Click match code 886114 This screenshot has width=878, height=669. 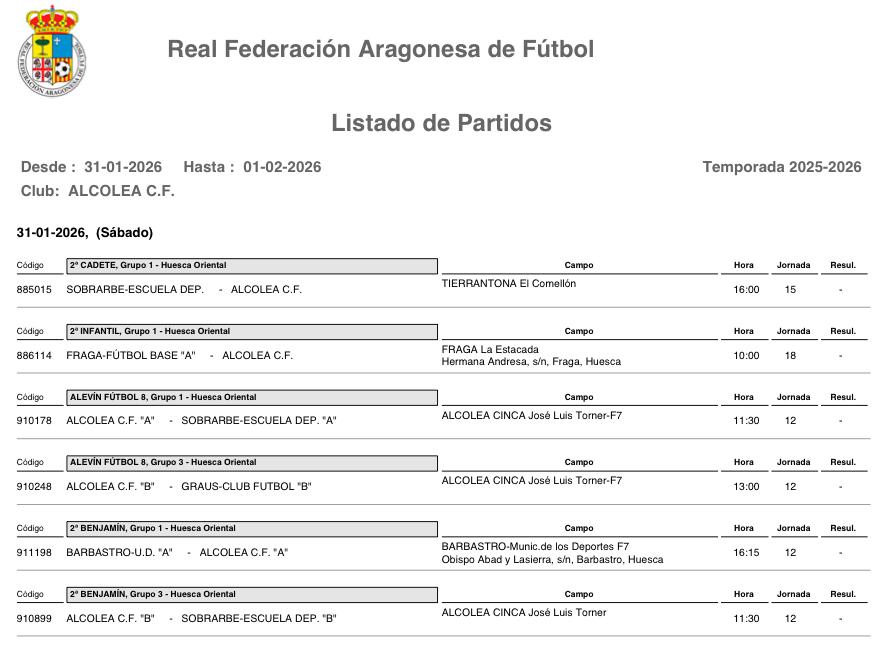(34, 355)
